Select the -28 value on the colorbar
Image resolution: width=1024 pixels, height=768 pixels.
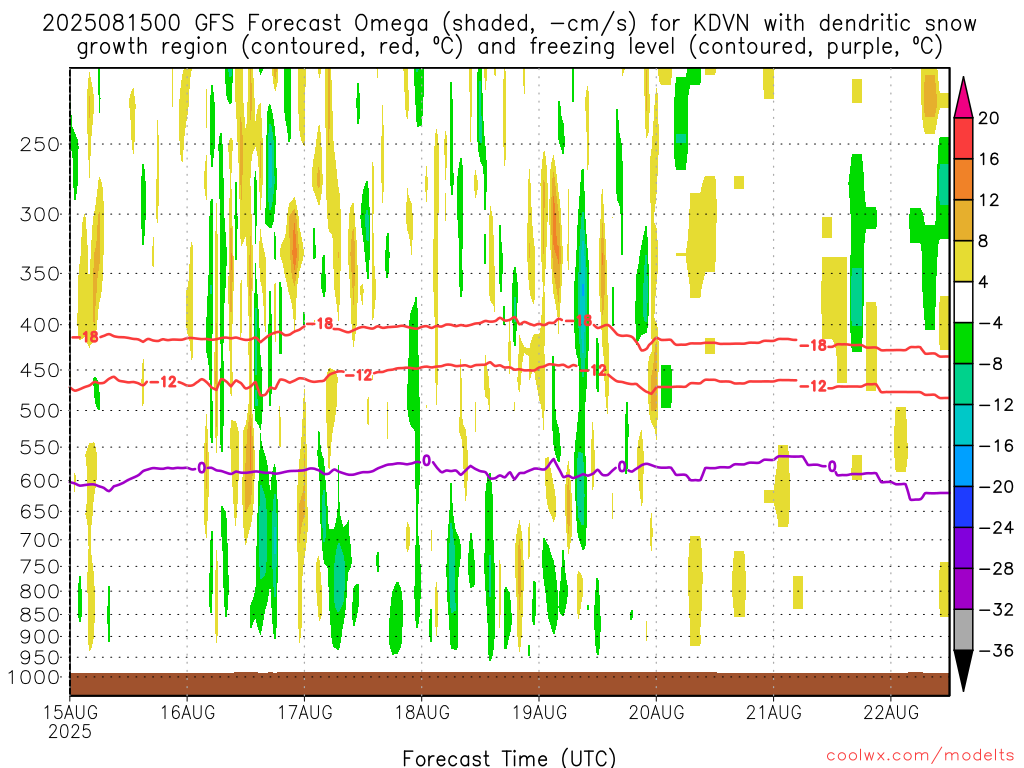[x=996, y=568]
